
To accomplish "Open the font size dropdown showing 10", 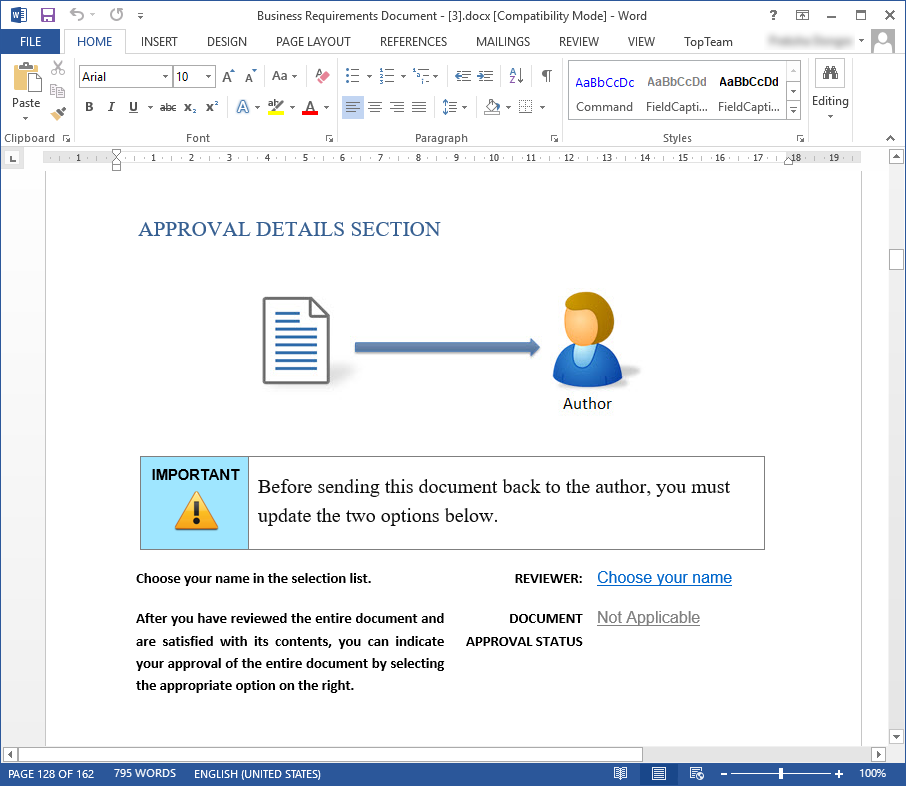I will pos(208,76).
